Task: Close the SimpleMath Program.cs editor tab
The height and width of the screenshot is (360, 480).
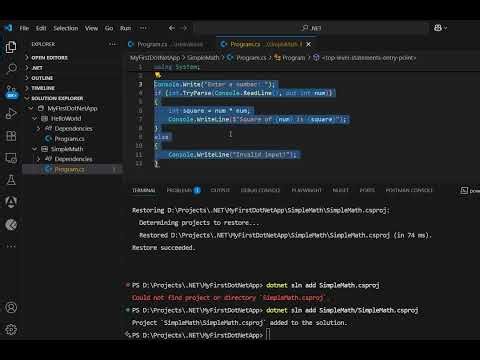Action: click(309, 44)
